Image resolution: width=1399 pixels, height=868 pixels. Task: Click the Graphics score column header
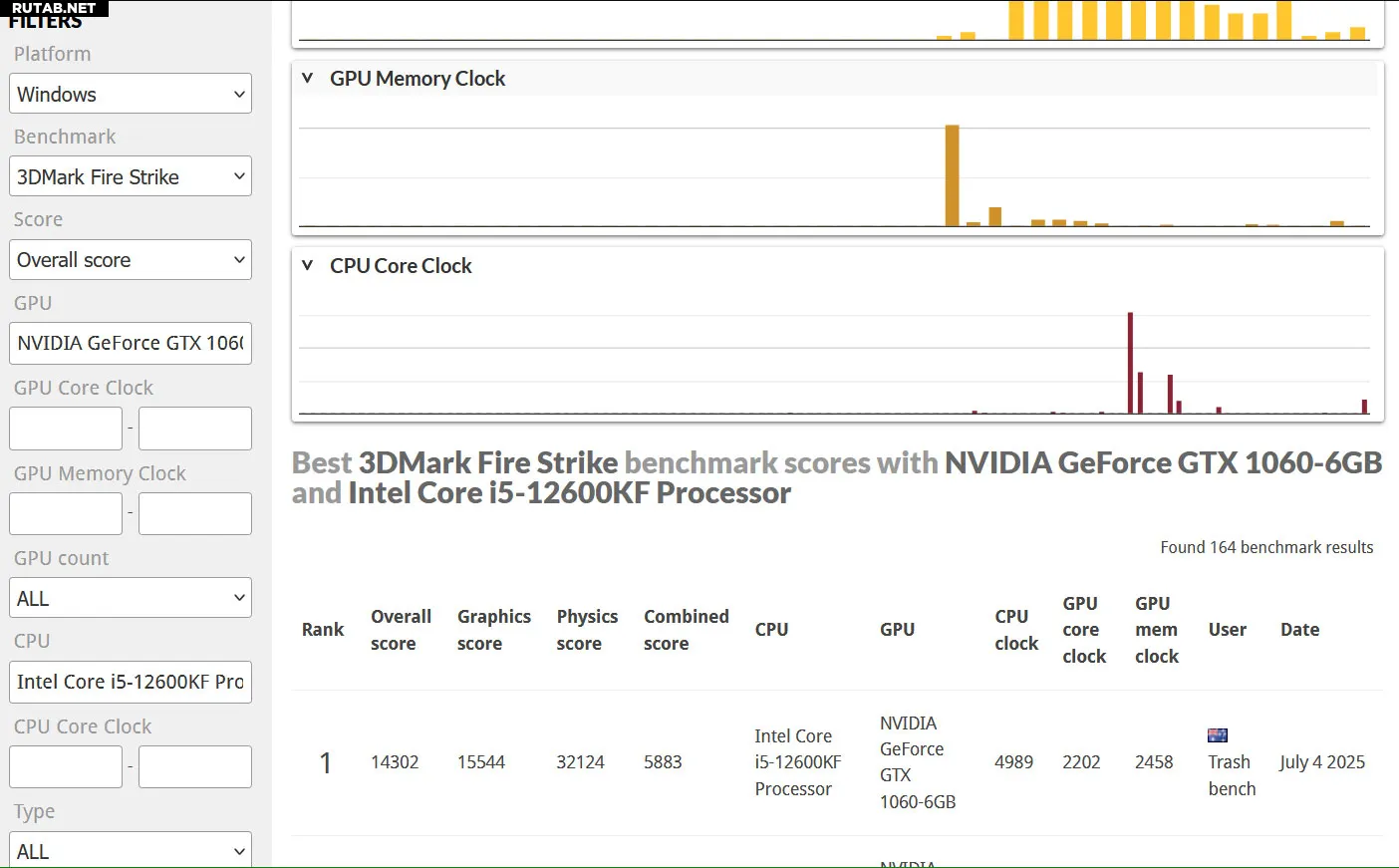coord(494,630)
